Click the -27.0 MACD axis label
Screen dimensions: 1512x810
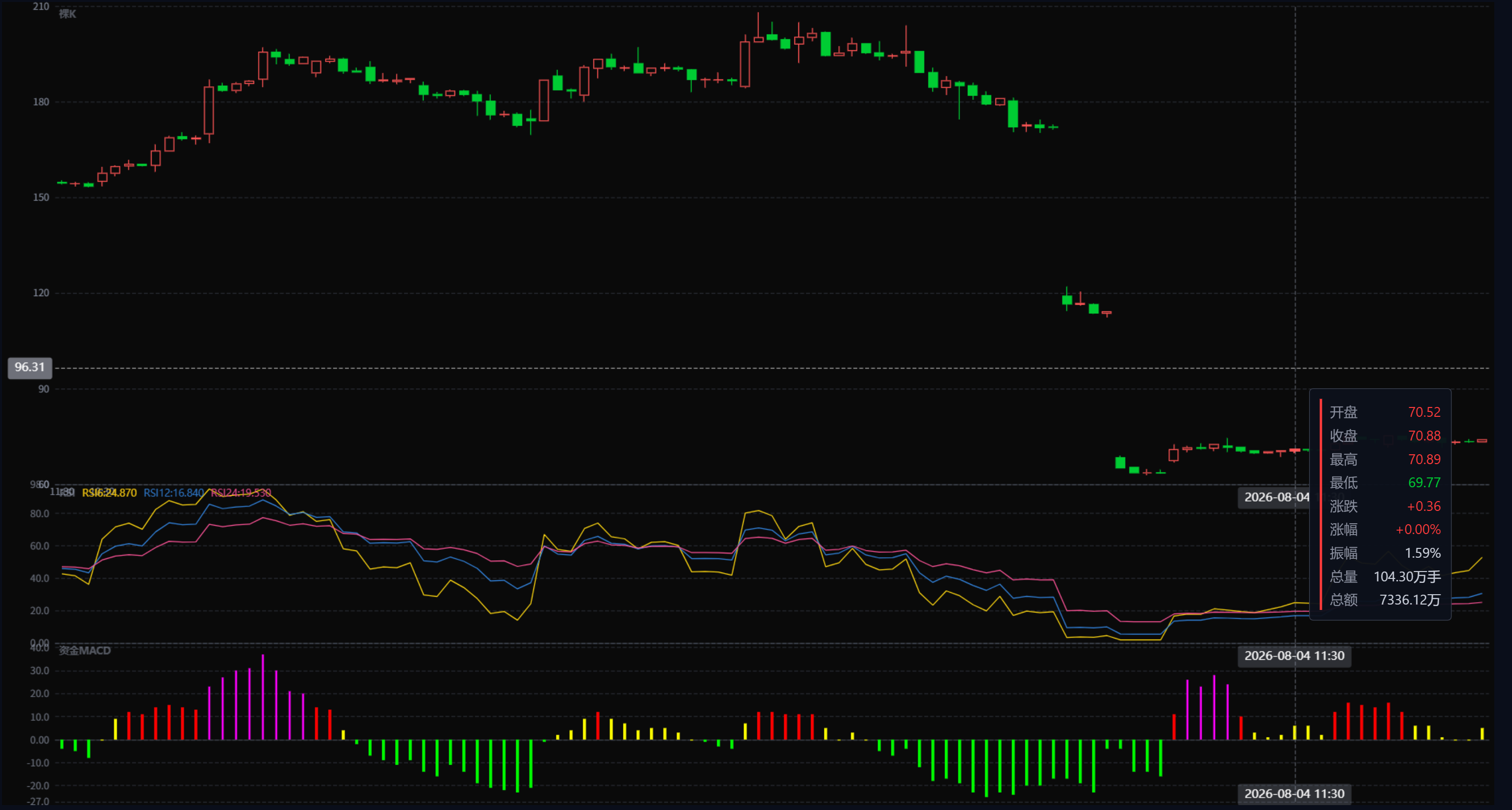click(x=38, y=802)
